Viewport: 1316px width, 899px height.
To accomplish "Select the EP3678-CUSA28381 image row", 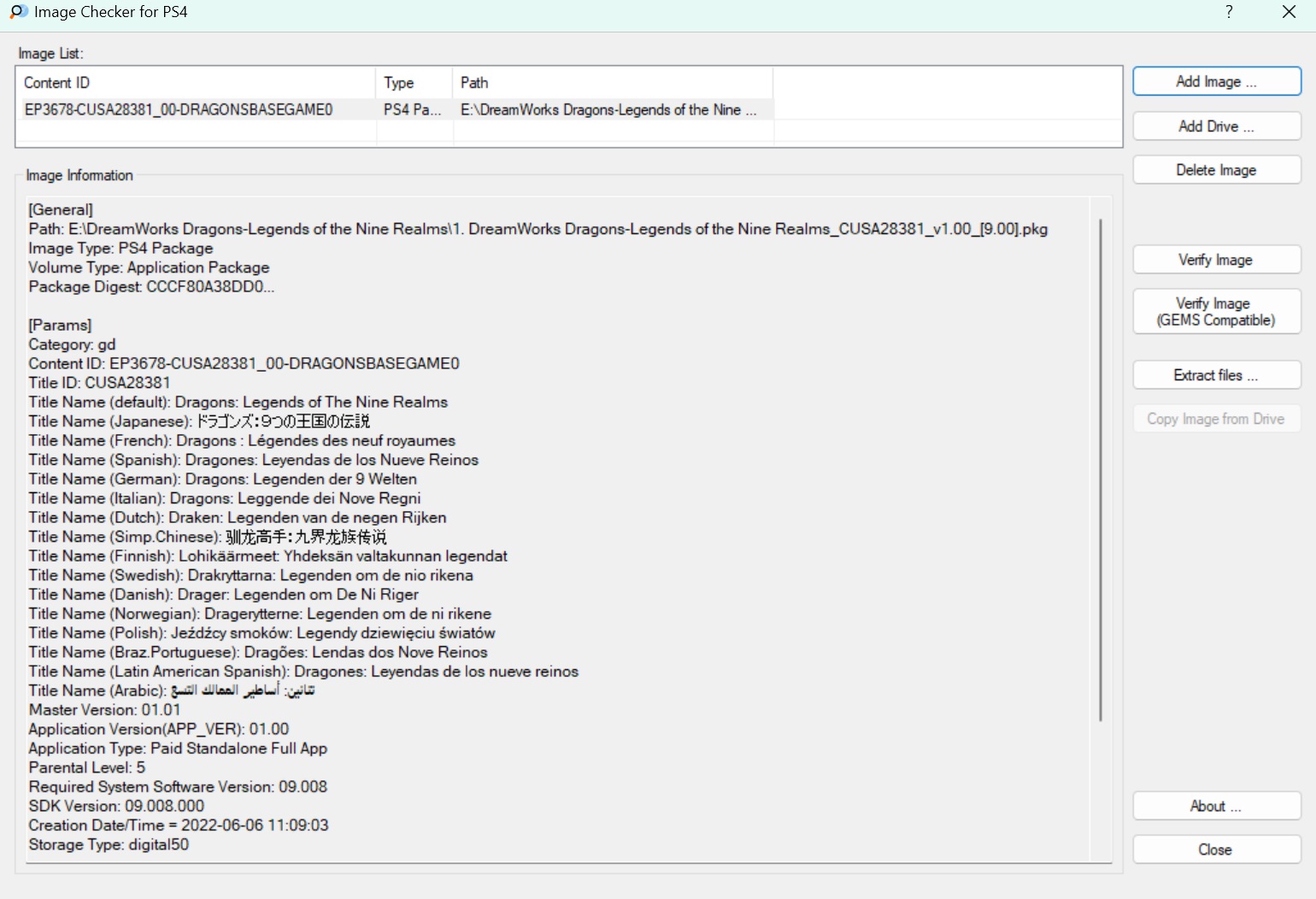I will pos(179,109).
